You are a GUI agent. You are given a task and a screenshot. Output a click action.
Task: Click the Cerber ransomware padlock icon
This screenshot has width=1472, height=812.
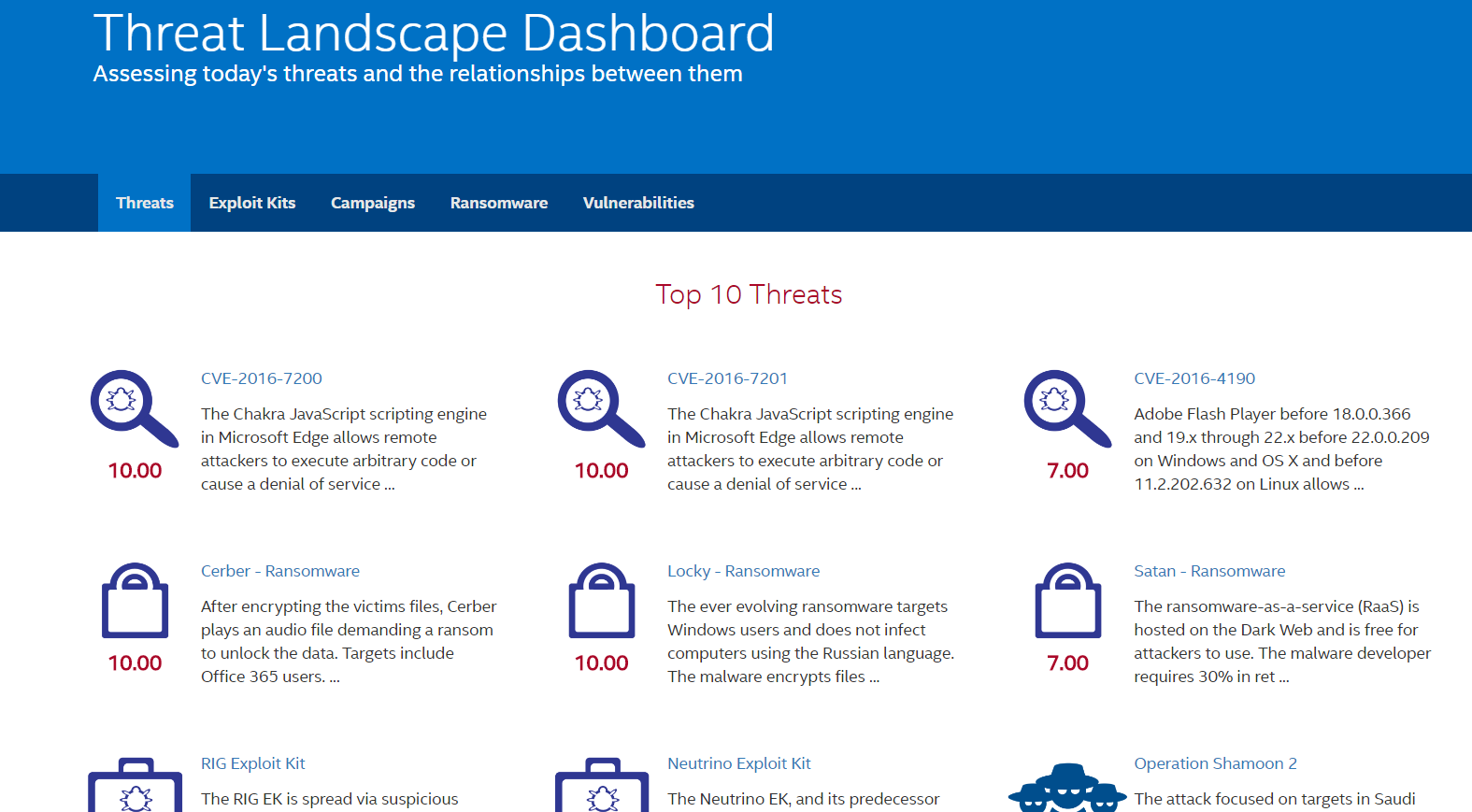click(135, 601)
